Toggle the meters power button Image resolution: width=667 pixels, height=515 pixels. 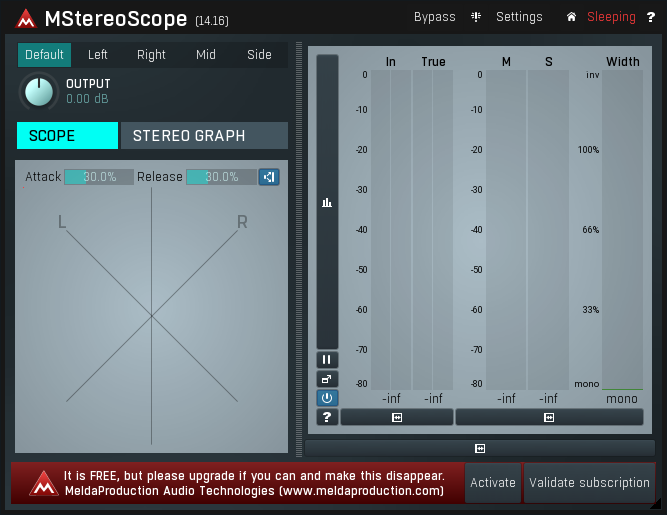(x=327, y=398)
